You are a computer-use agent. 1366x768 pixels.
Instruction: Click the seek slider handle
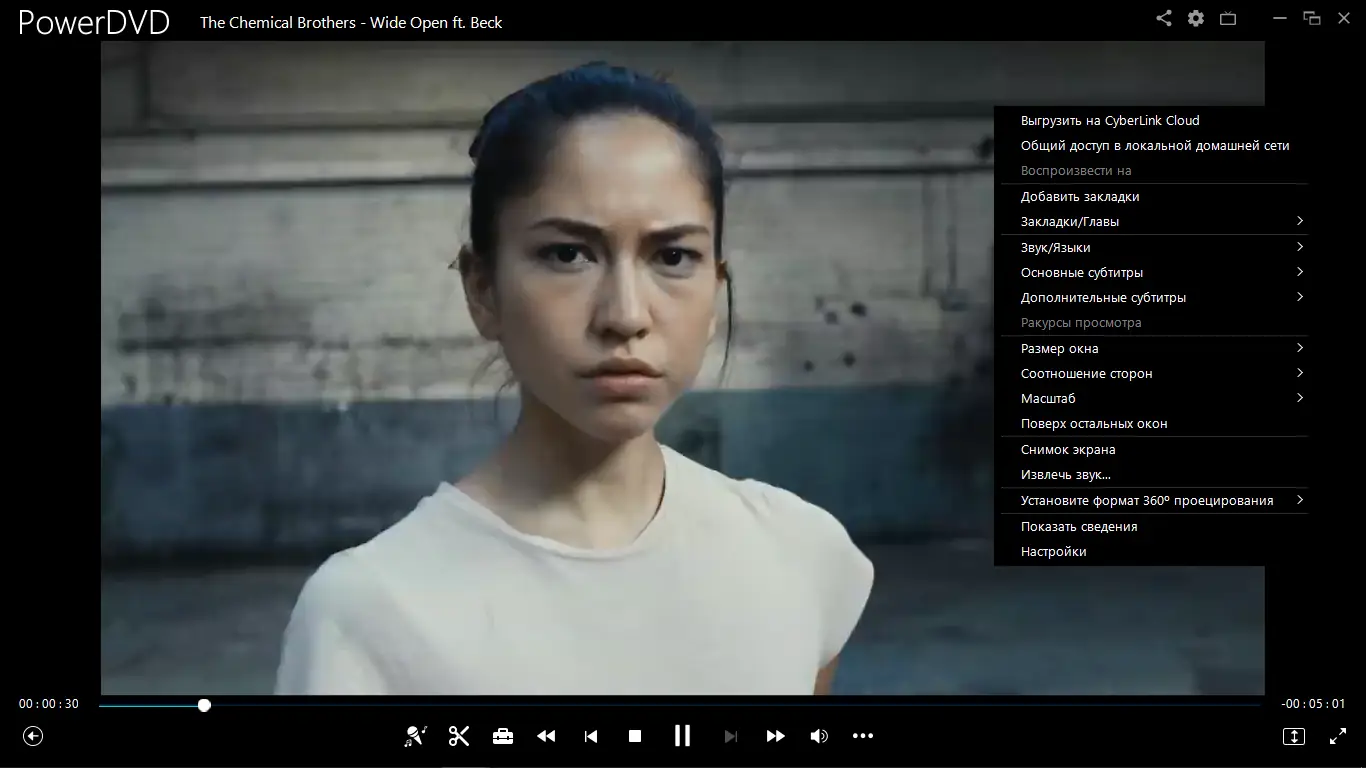click(x=204, y=705)
